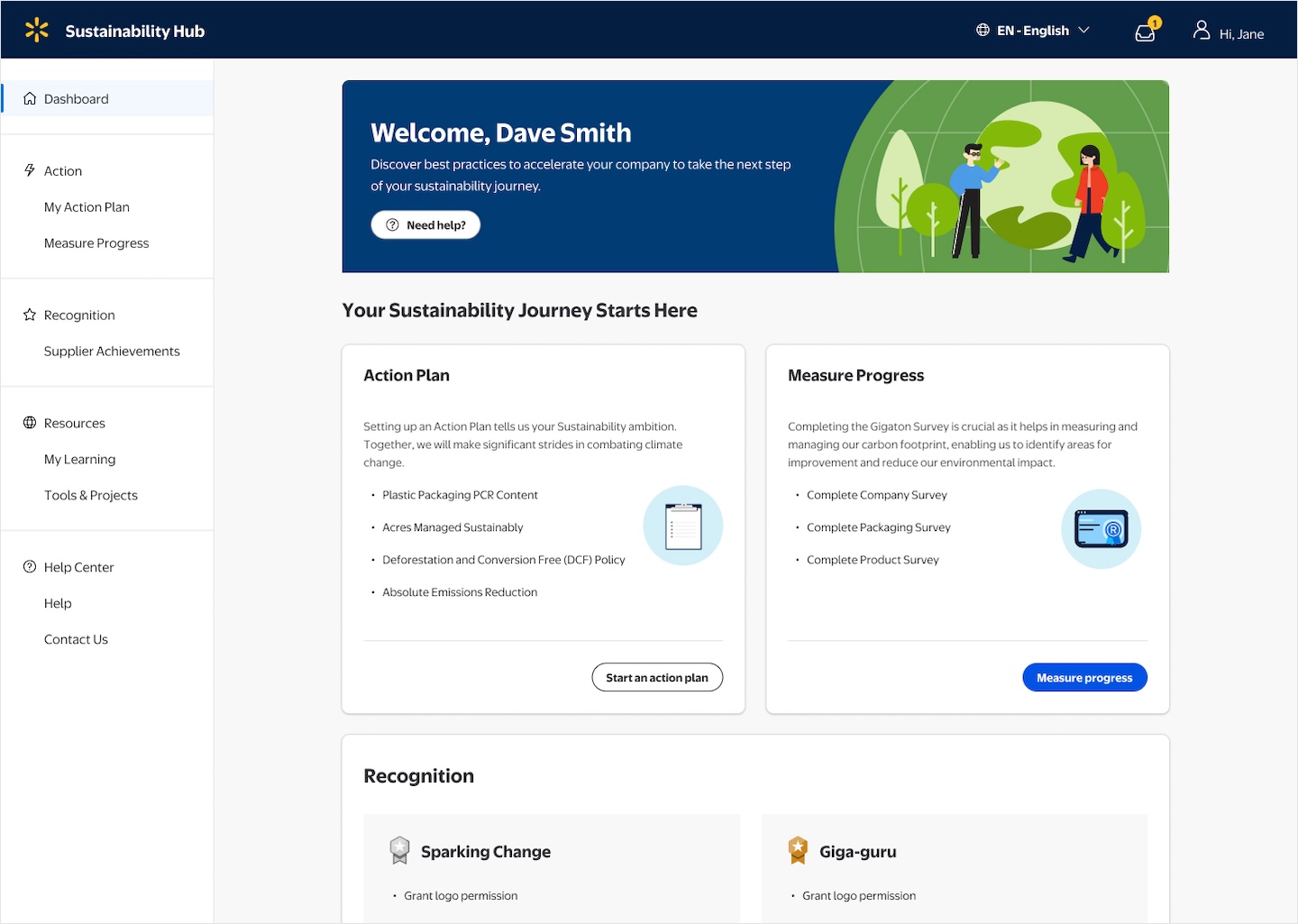Click the Need help? button
The image size is (1298, 924).
[425, 224]
